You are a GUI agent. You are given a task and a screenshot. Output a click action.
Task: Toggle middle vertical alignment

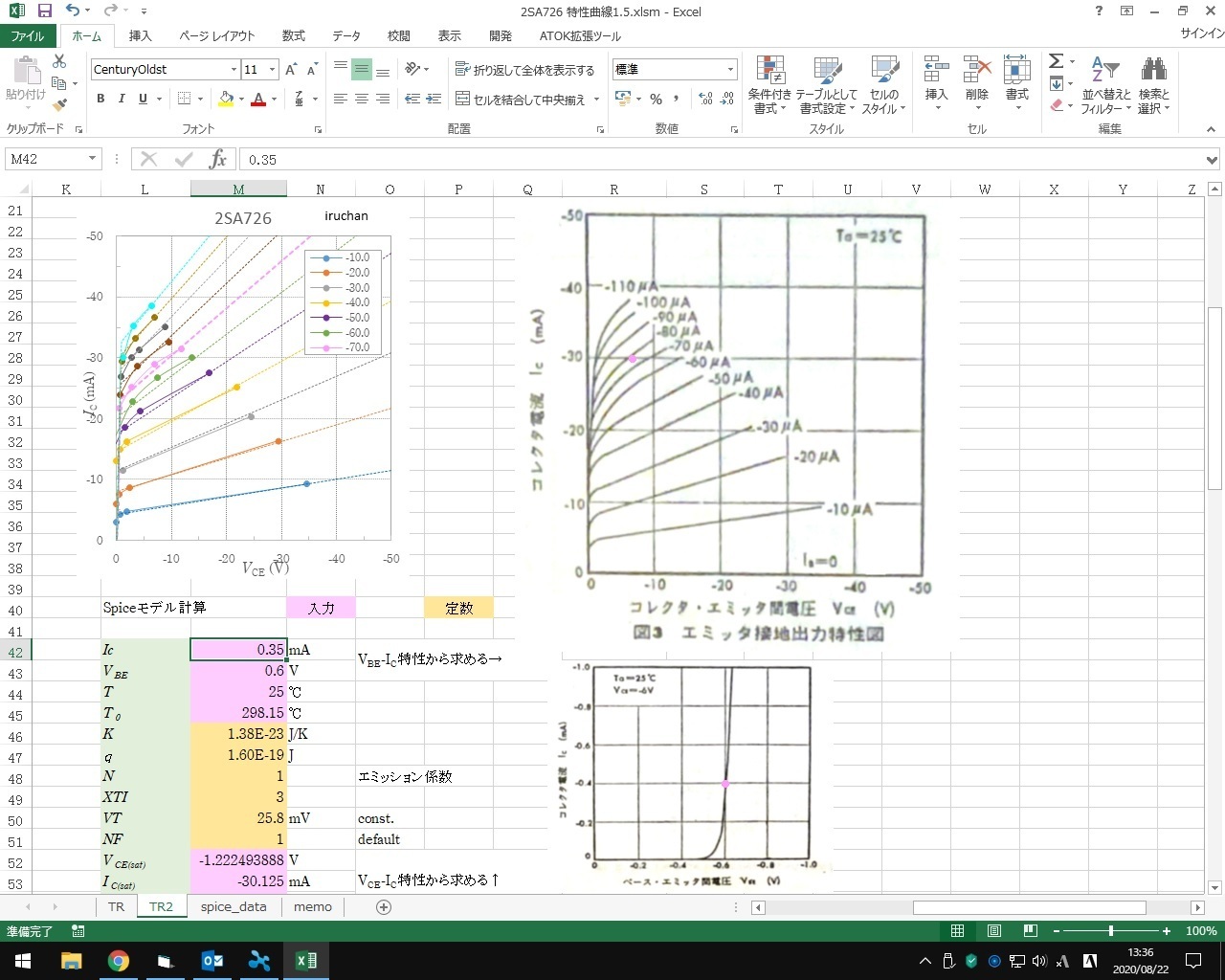pyautogui.click(x=362, y=70)
